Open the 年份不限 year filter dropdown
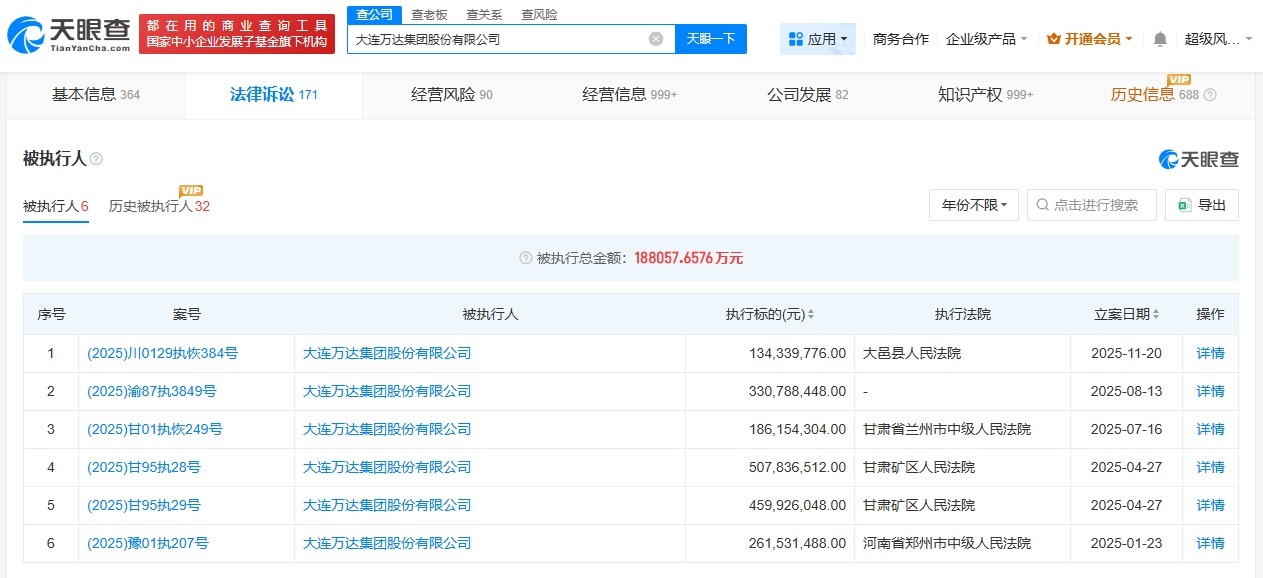Viewport: 1263px width, 578px height. [972, 204]
